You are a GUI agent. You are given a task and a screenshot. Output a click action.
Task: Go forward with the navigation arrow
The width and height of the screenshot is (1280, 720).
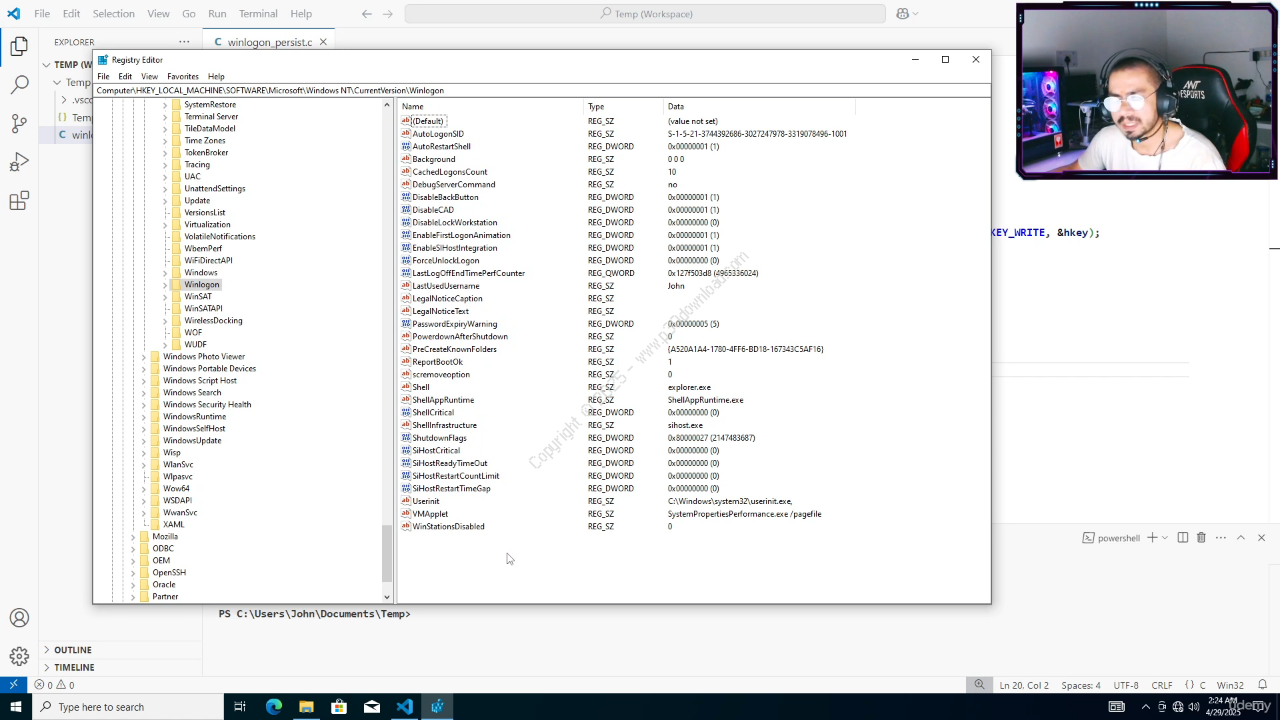[x=388, y=14]
